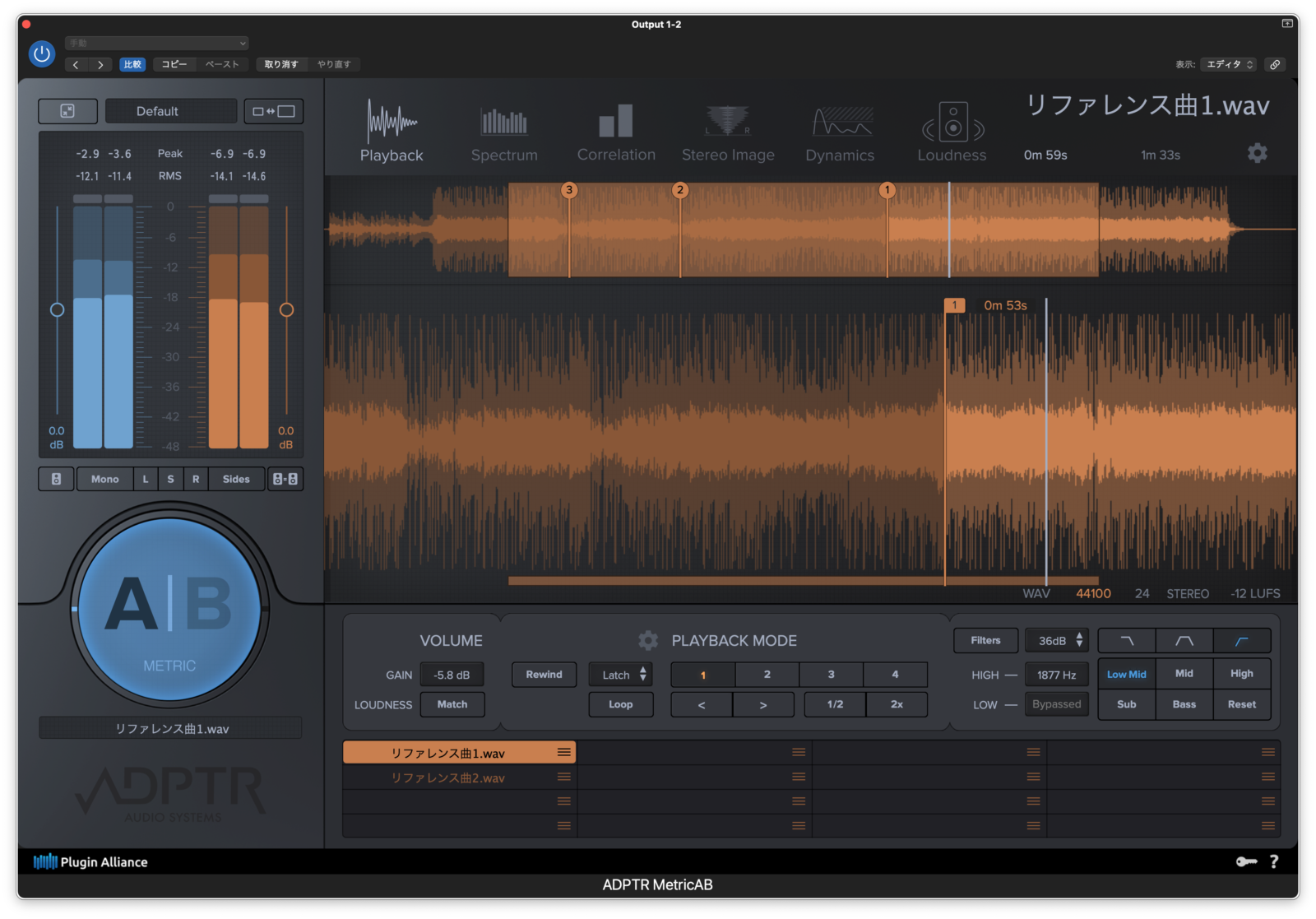The width and height of the screenshot is (1316, 919).
Task: Open the Loudness meter
Action: [x=952, y=132]
